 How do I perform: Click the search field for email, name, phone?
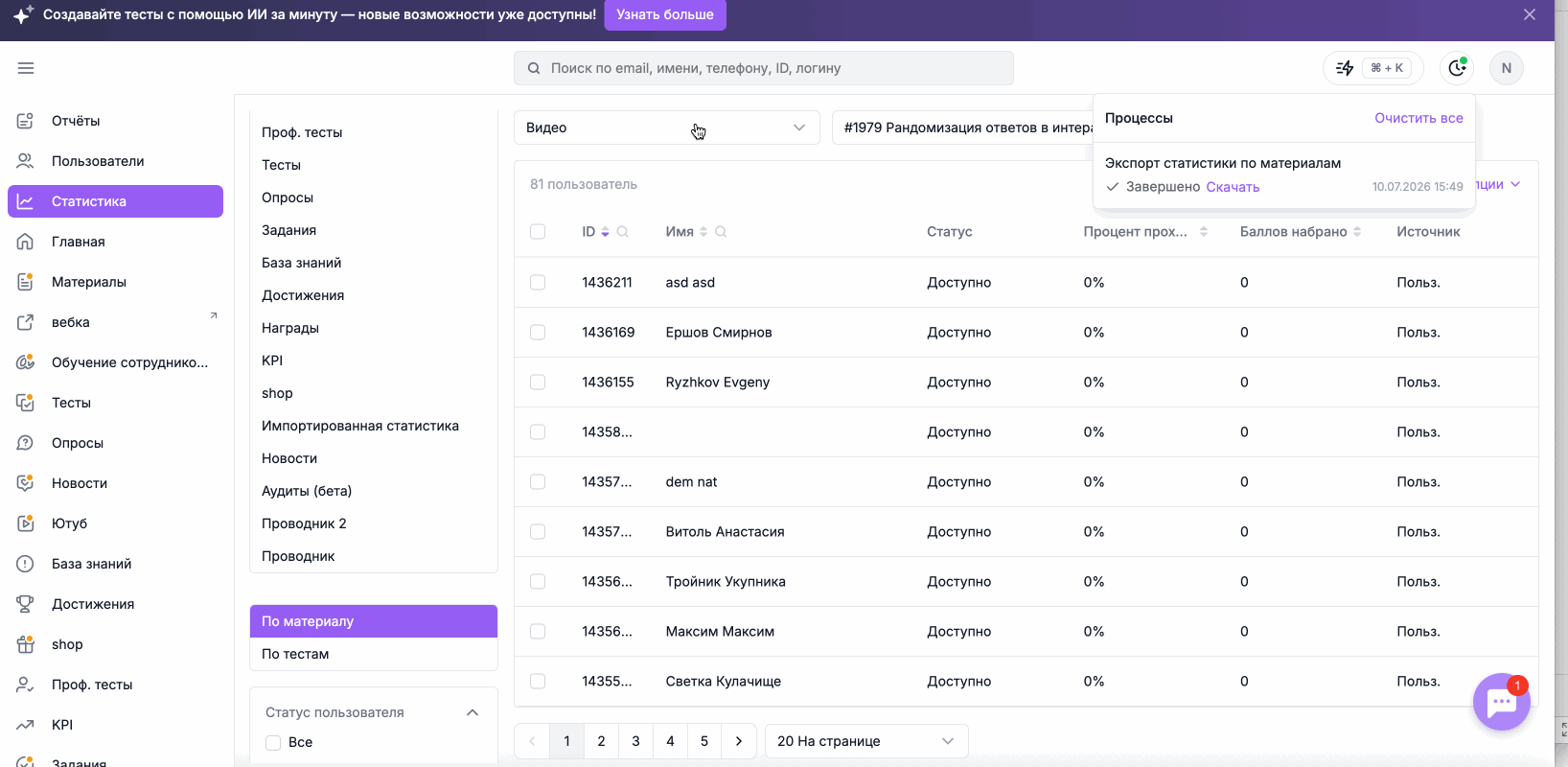pos(764,68)
